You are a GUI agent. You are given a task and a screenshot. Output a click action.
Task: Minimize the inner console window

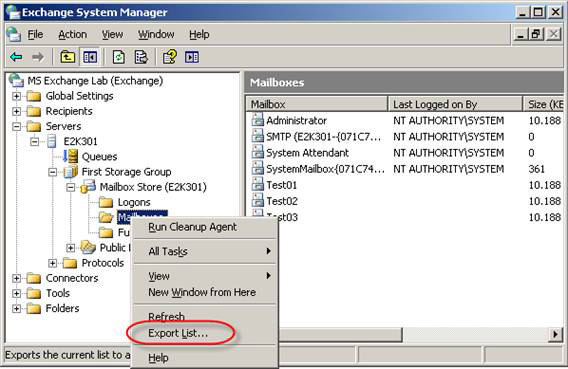[x=521, y=34]
